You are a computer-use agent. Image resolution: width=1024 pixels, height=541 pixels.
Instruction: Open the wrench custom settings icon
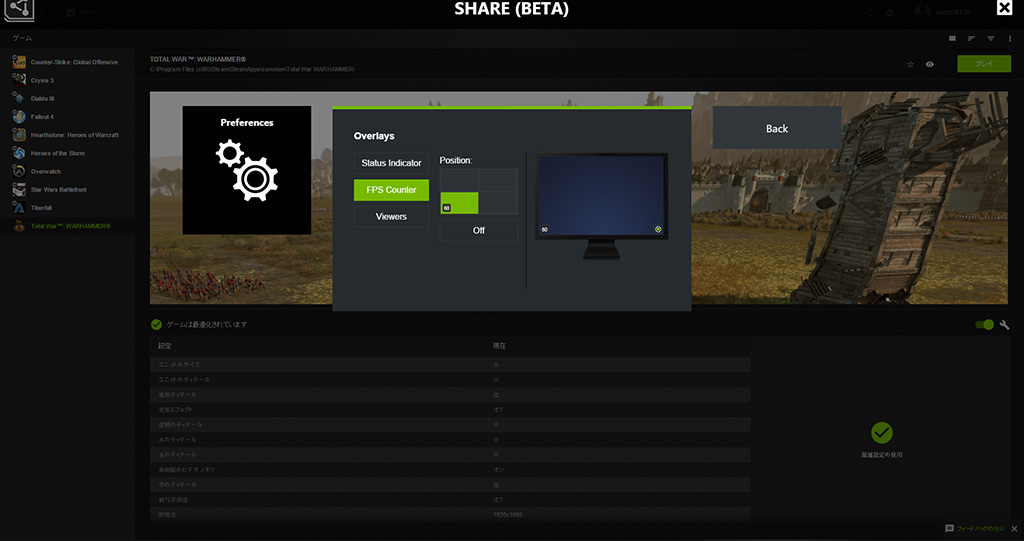tap(1004, 325)
